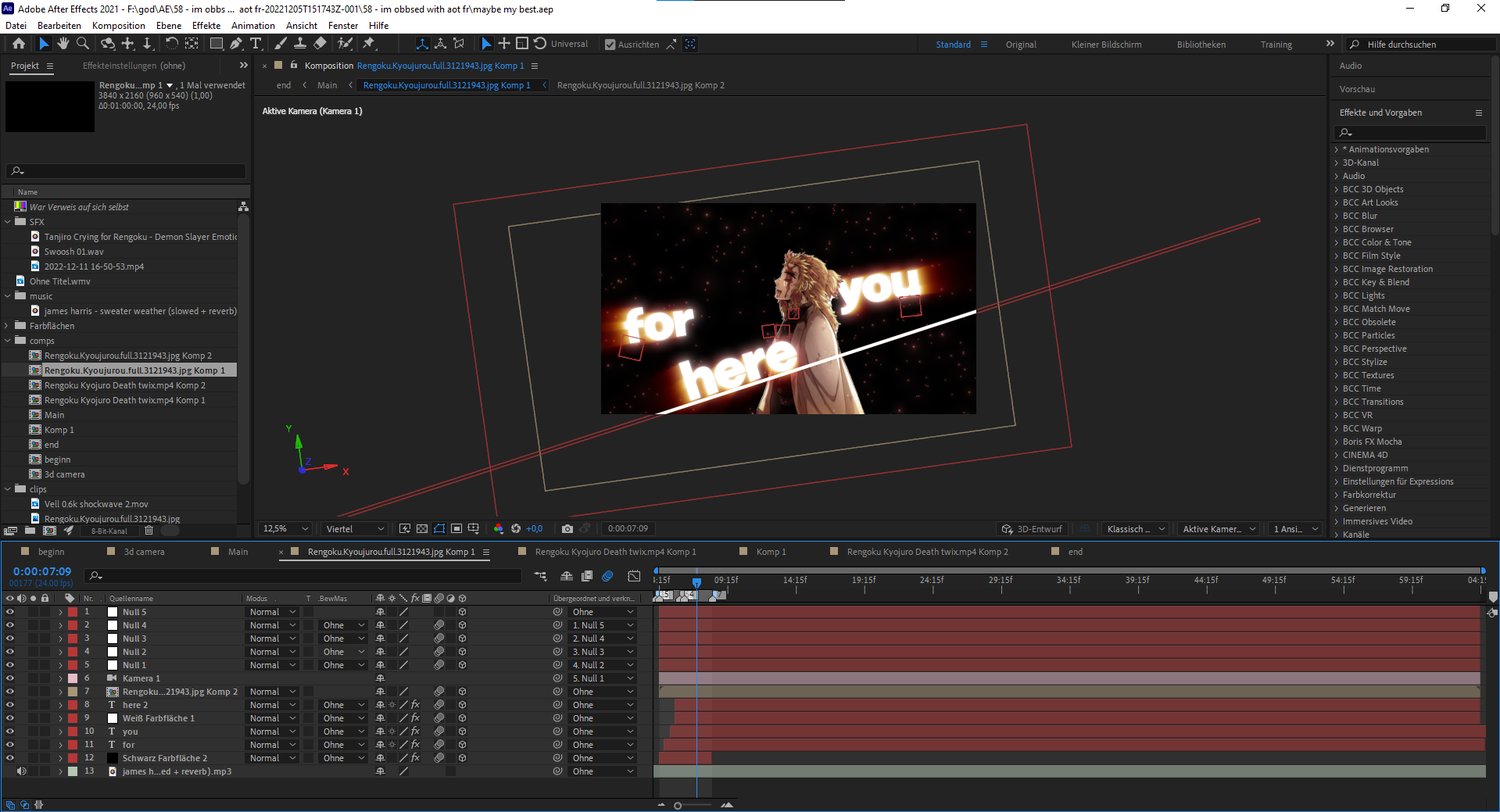Open the Viertel resolution dropdown
Viewport: 1500px width, 812px height.
355,529
